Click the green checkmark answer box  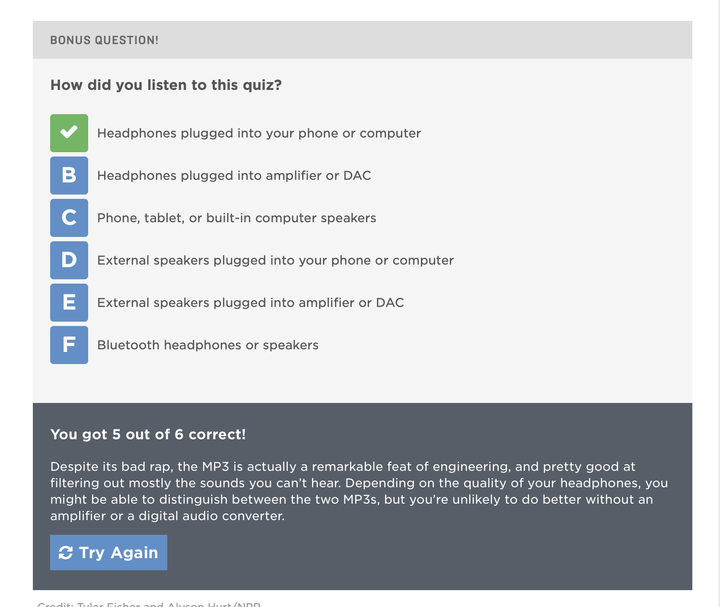69,133
